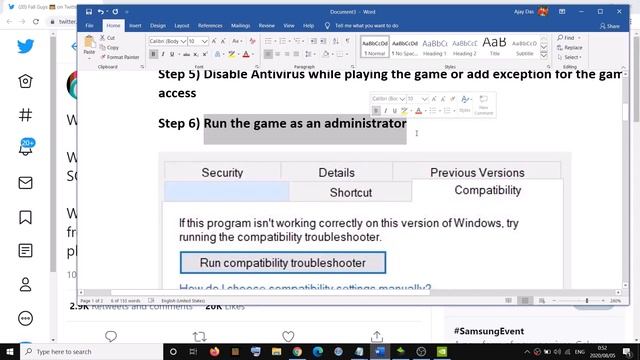Click the Share button in Word
640x360 pixels.
pyautogui.click(x=610, y=26)
